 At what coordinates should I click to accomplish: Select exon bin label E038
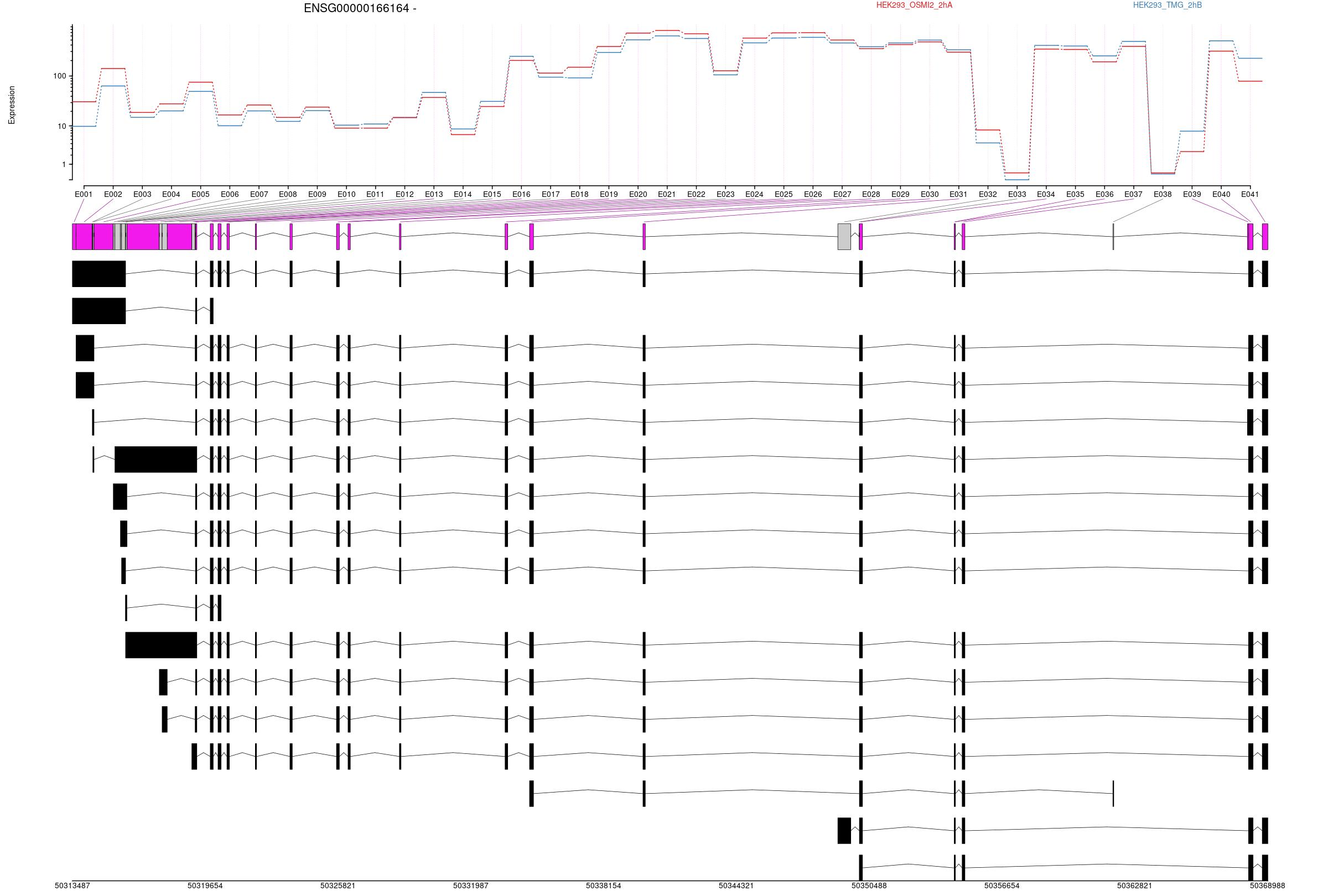[x=1163, y=194]
